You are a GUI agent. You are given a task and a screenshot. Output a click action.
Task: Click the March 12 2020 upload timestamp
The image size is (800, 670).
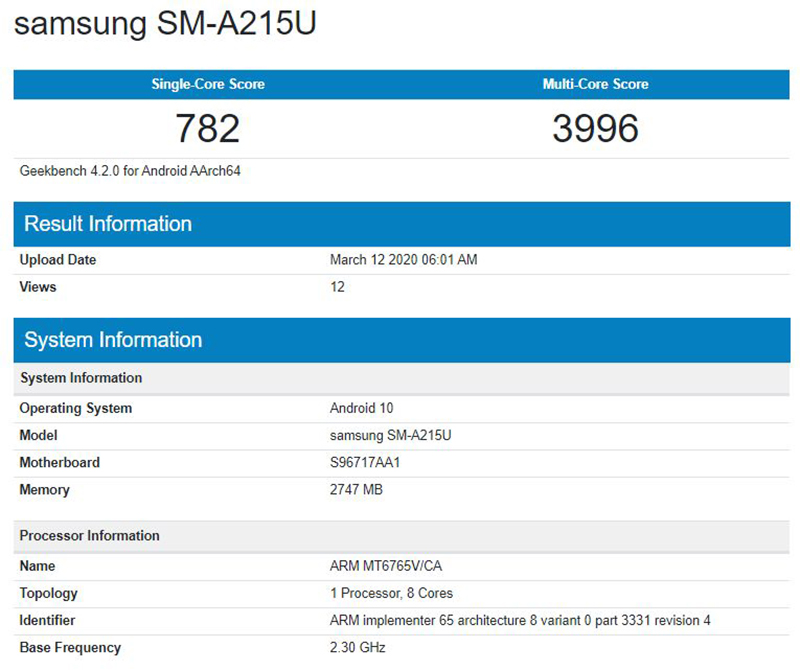pyautogui.click(x=403, y=260)
